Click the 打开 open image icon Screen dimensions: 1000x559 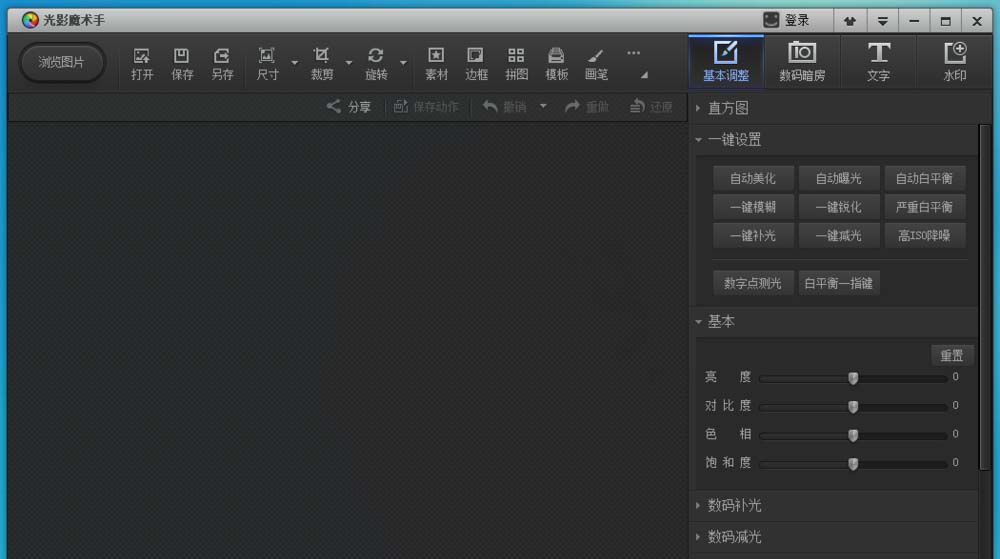[x=142, y=56]
